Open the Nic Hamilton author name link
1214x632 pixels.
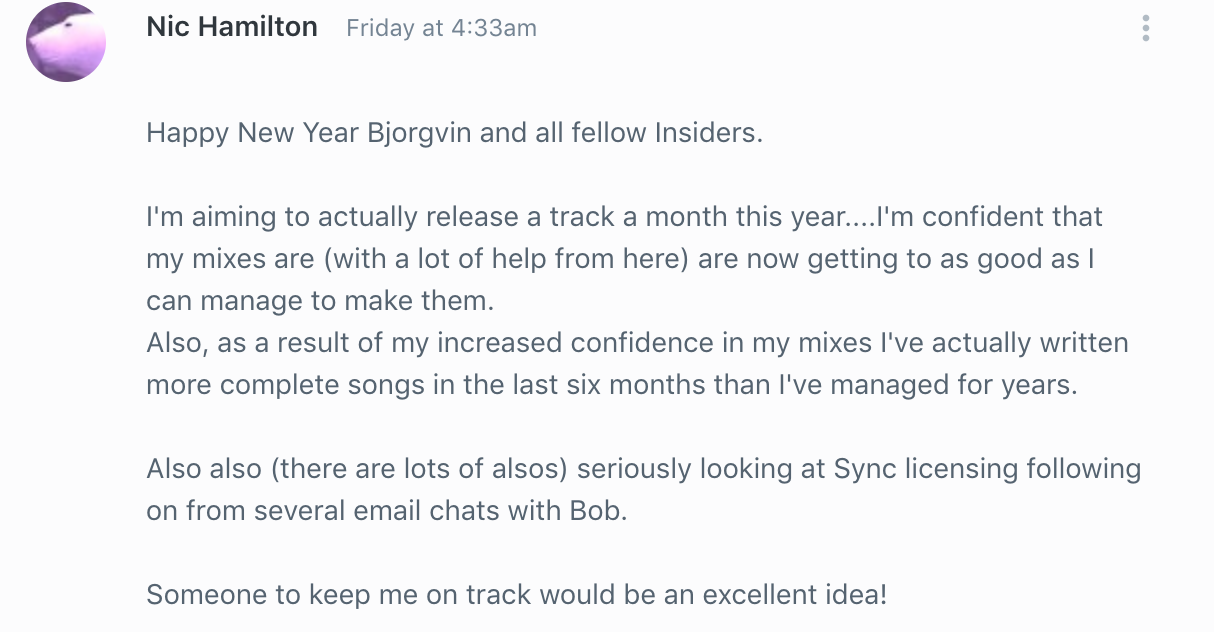[232, 27]
